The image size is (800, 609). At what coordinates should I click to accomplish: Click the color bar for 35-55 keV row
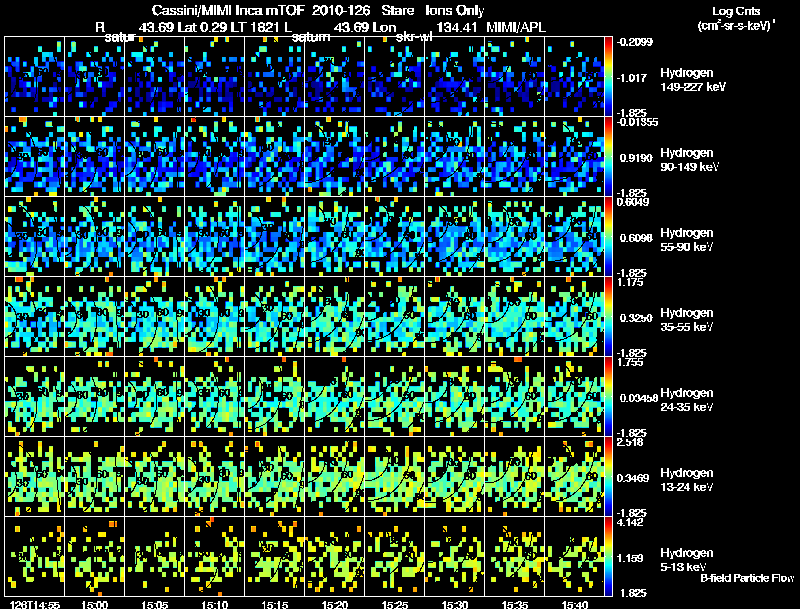pyautogui.click(x=608, y=317)
